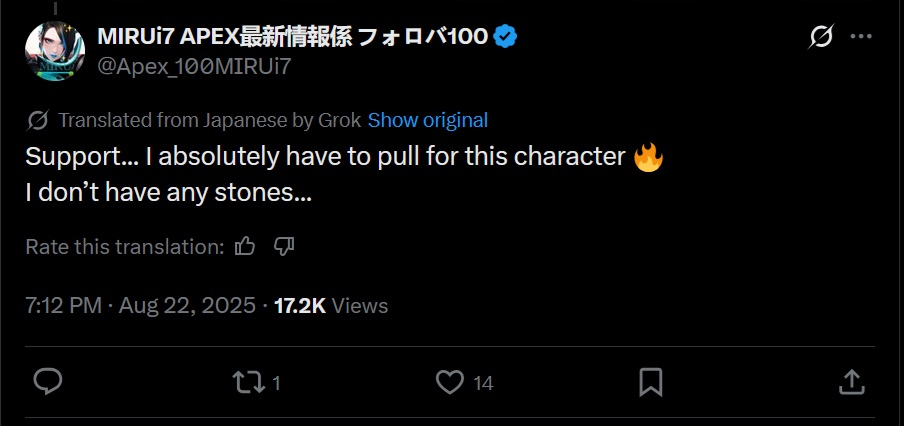
Task: Rate translation with thumbs down
Action: pyautogui.click(x=284, y=247)
